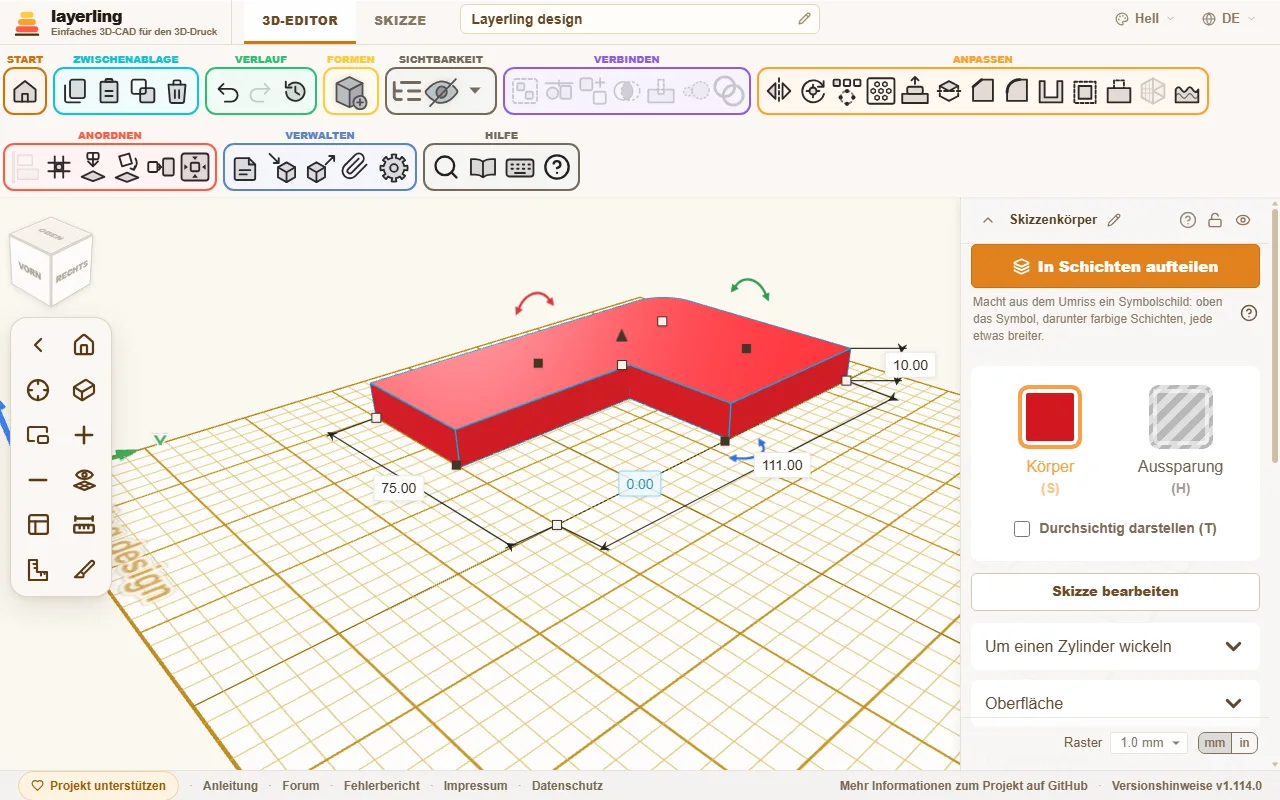Expand the Um einen Zylinder wickeln section
1280x800 pixels.
1115,646
